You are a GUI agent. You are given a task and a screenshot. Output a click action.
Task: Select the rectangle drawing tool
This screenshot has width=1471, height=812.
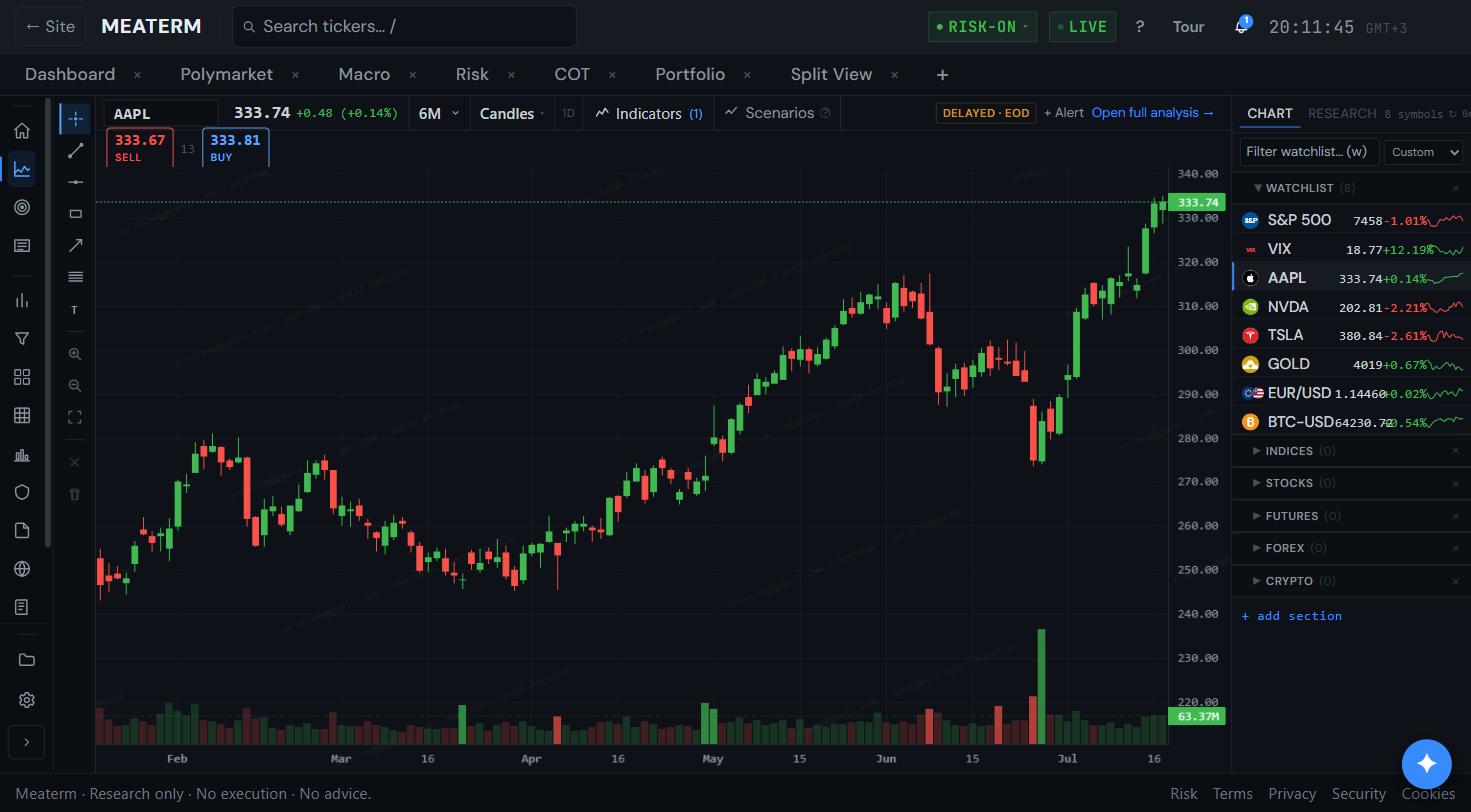pyautogui.click(x=75, y=214)
